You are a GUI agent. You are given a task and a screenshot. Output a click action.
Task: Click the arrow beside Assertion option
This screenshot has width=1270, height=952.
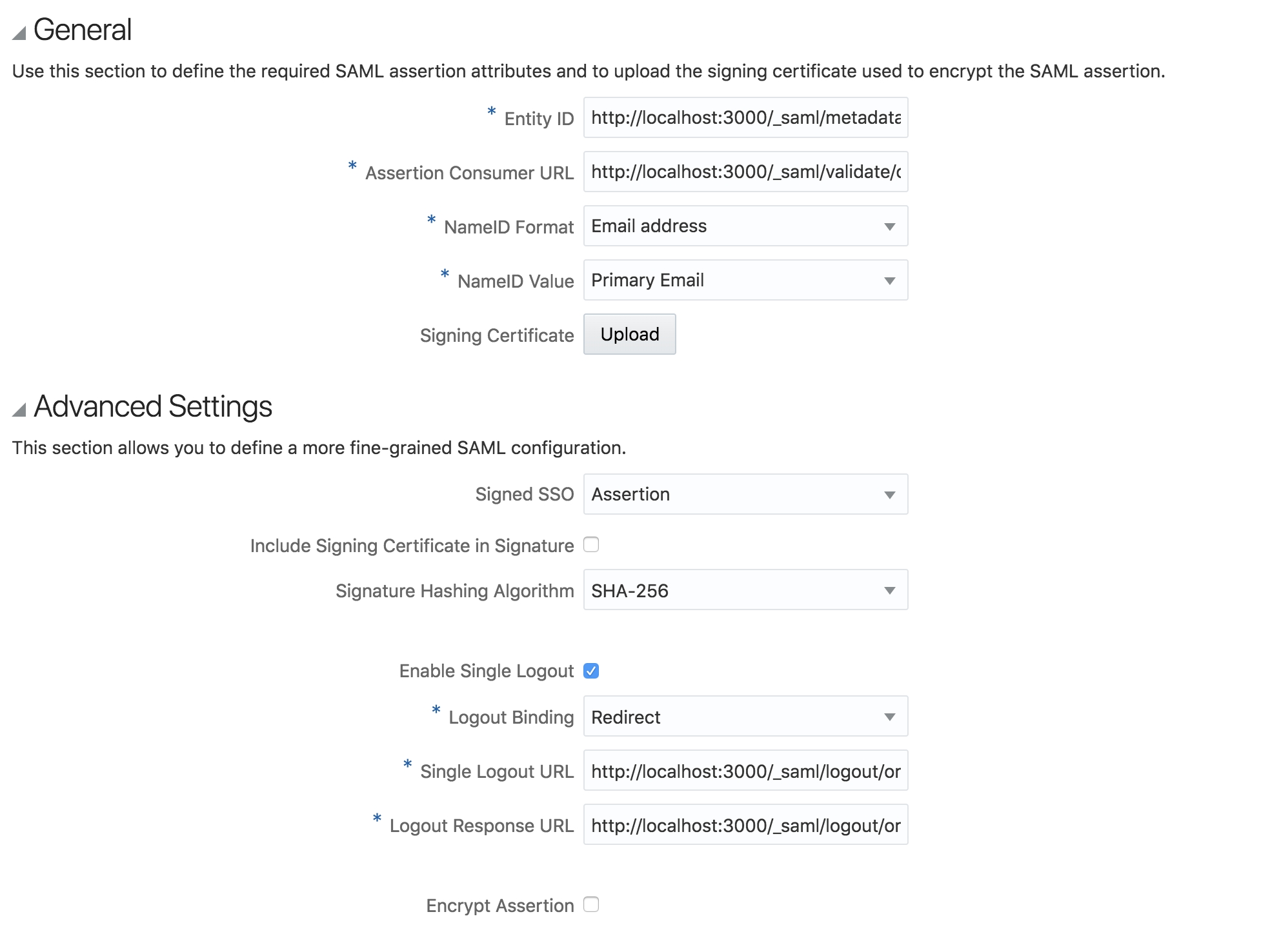(889, 495)
